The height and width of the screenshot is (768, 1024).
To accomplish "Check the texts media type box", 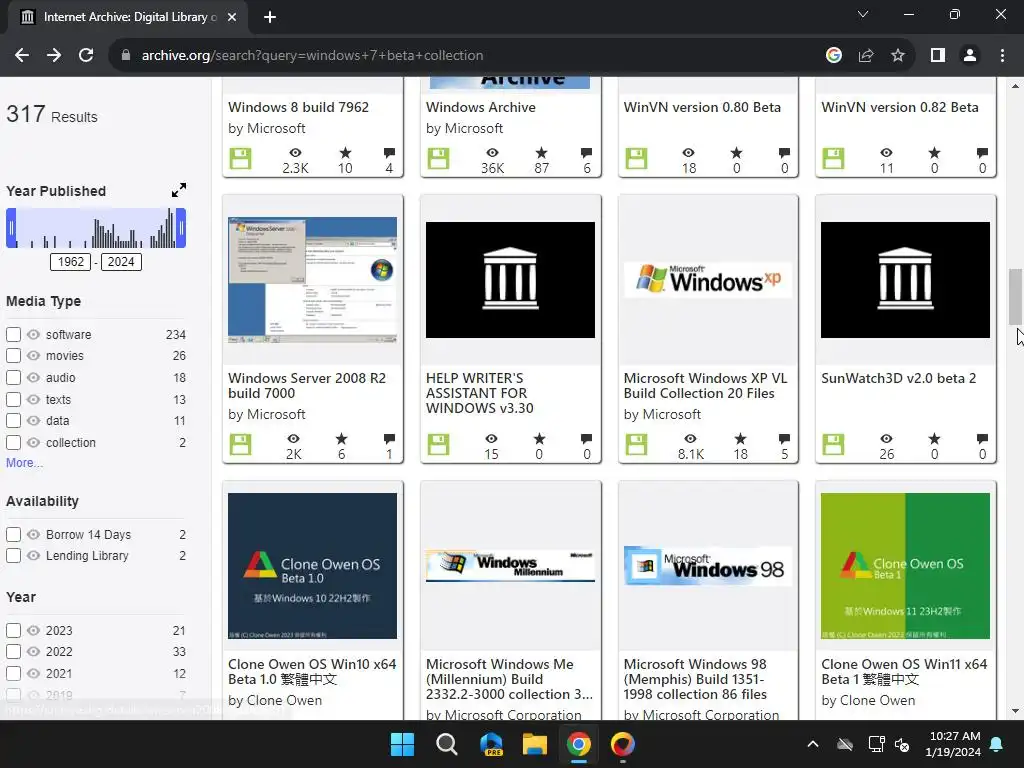I will pos(13,399).
